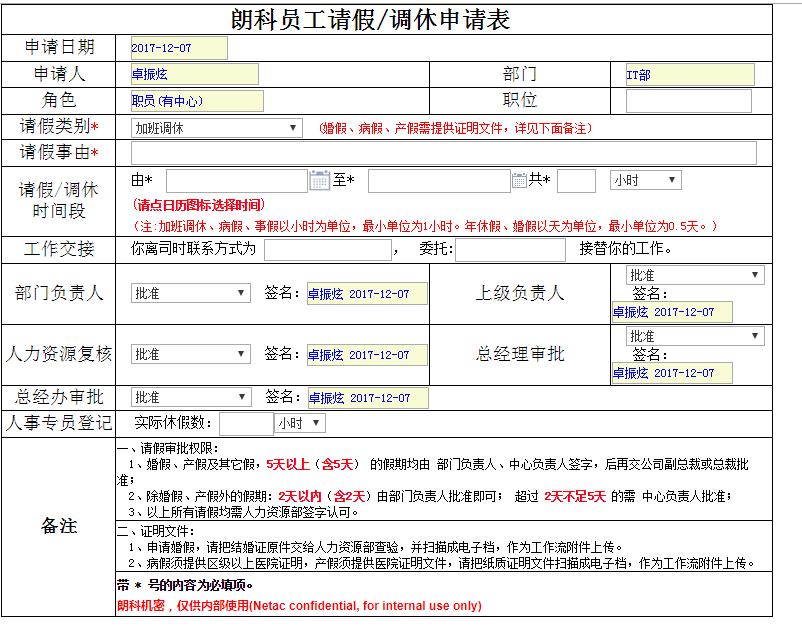Click the text 带 * 号的内容为必填项
802x630 pixels.
[185, 585]
